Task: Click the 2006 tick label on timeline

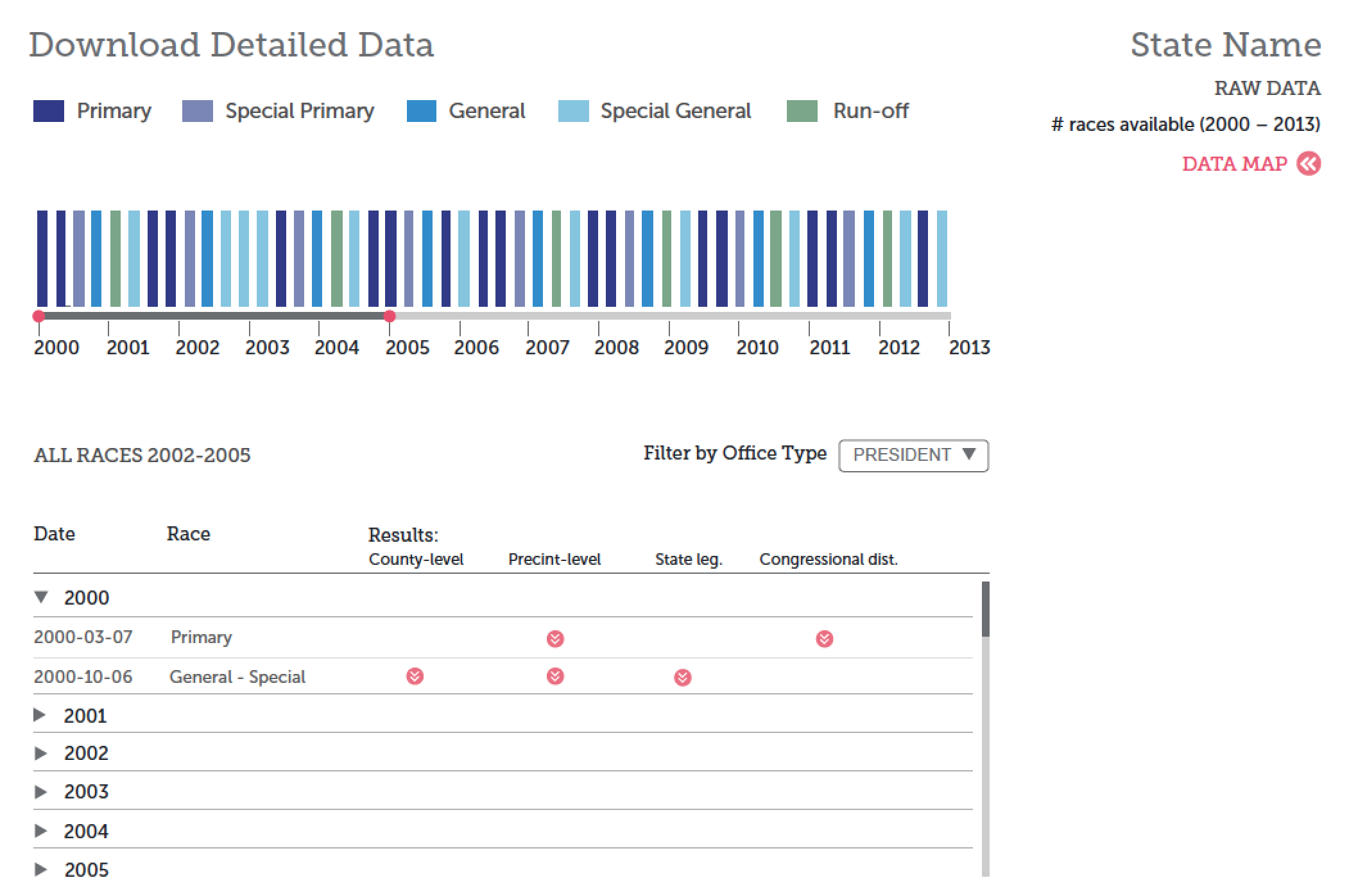Action: [476, 347]
